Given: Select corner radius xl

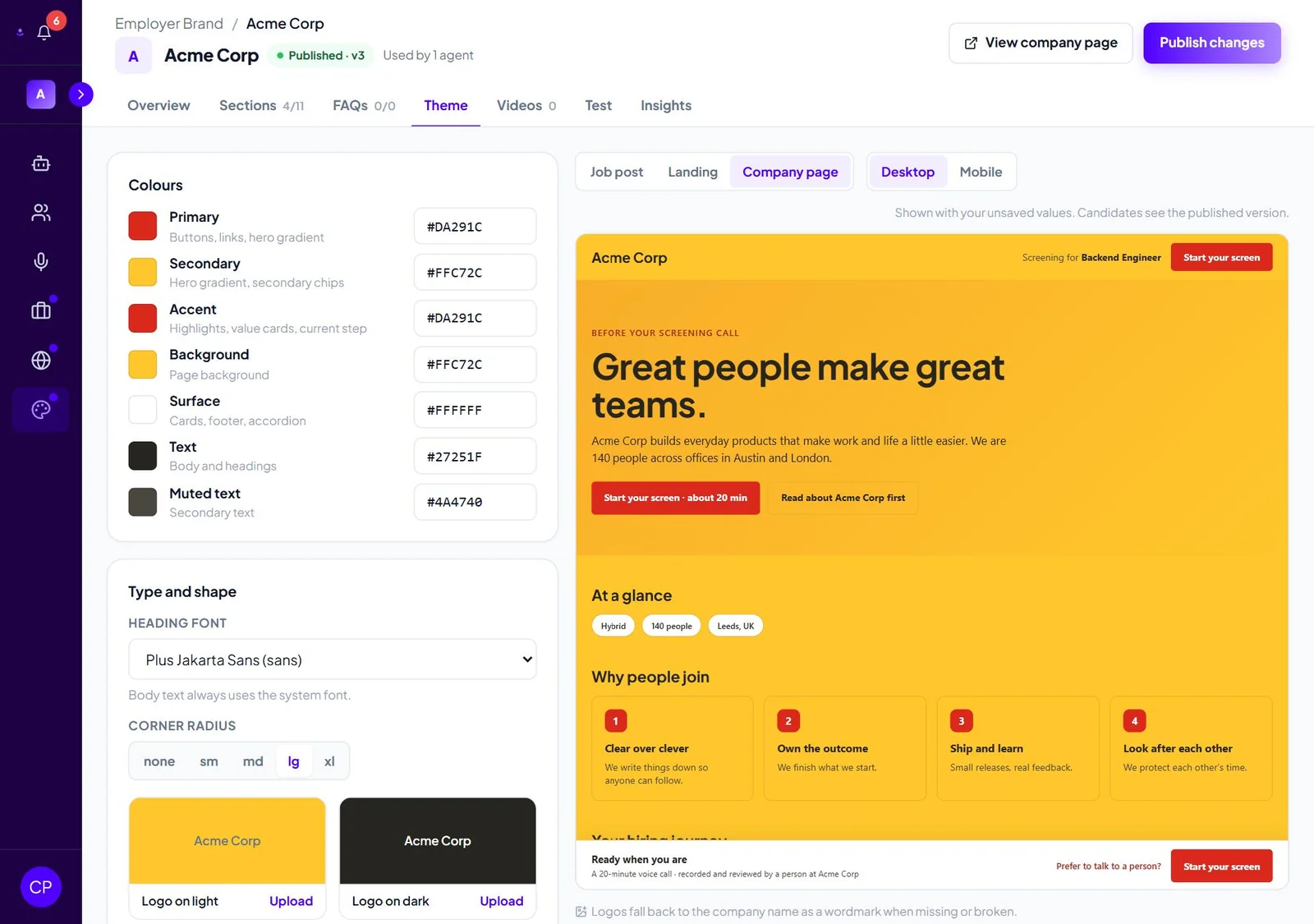Looking at the screenshot, I should (329, 761).
